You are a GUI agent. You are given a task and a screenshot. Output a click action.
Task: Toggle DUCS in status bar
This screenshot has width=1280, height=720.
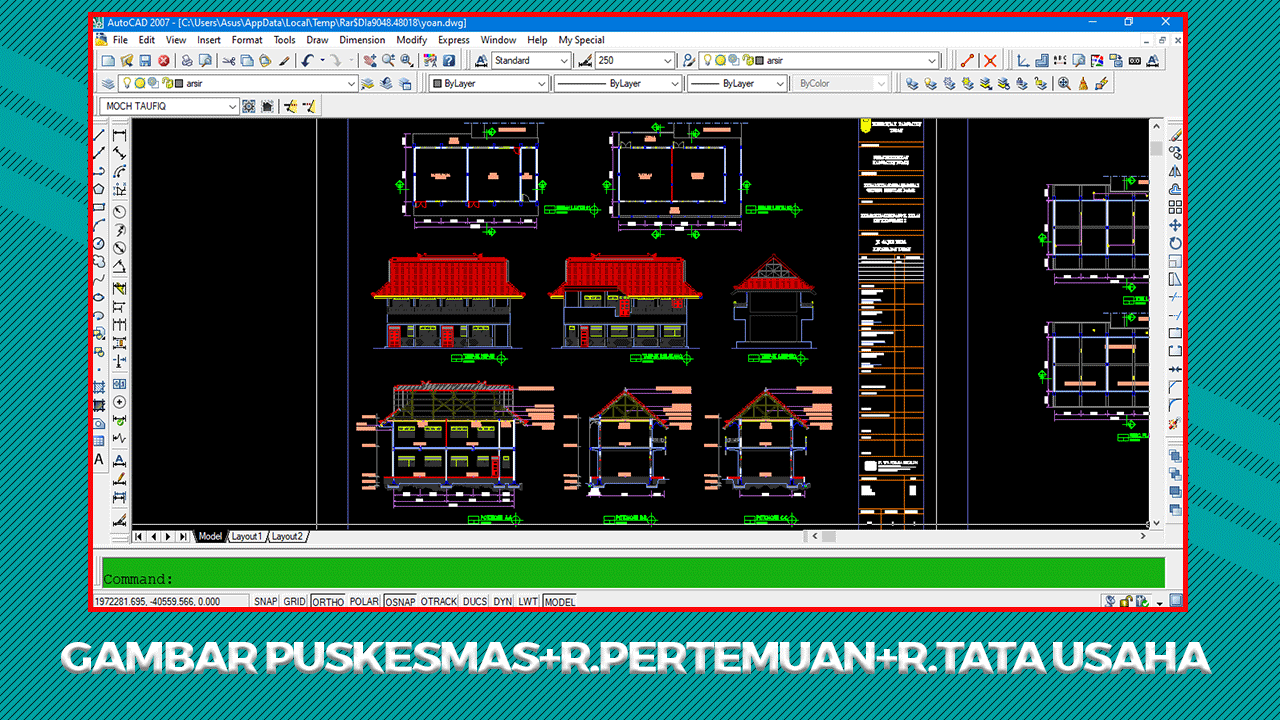(x=475, y=602)
